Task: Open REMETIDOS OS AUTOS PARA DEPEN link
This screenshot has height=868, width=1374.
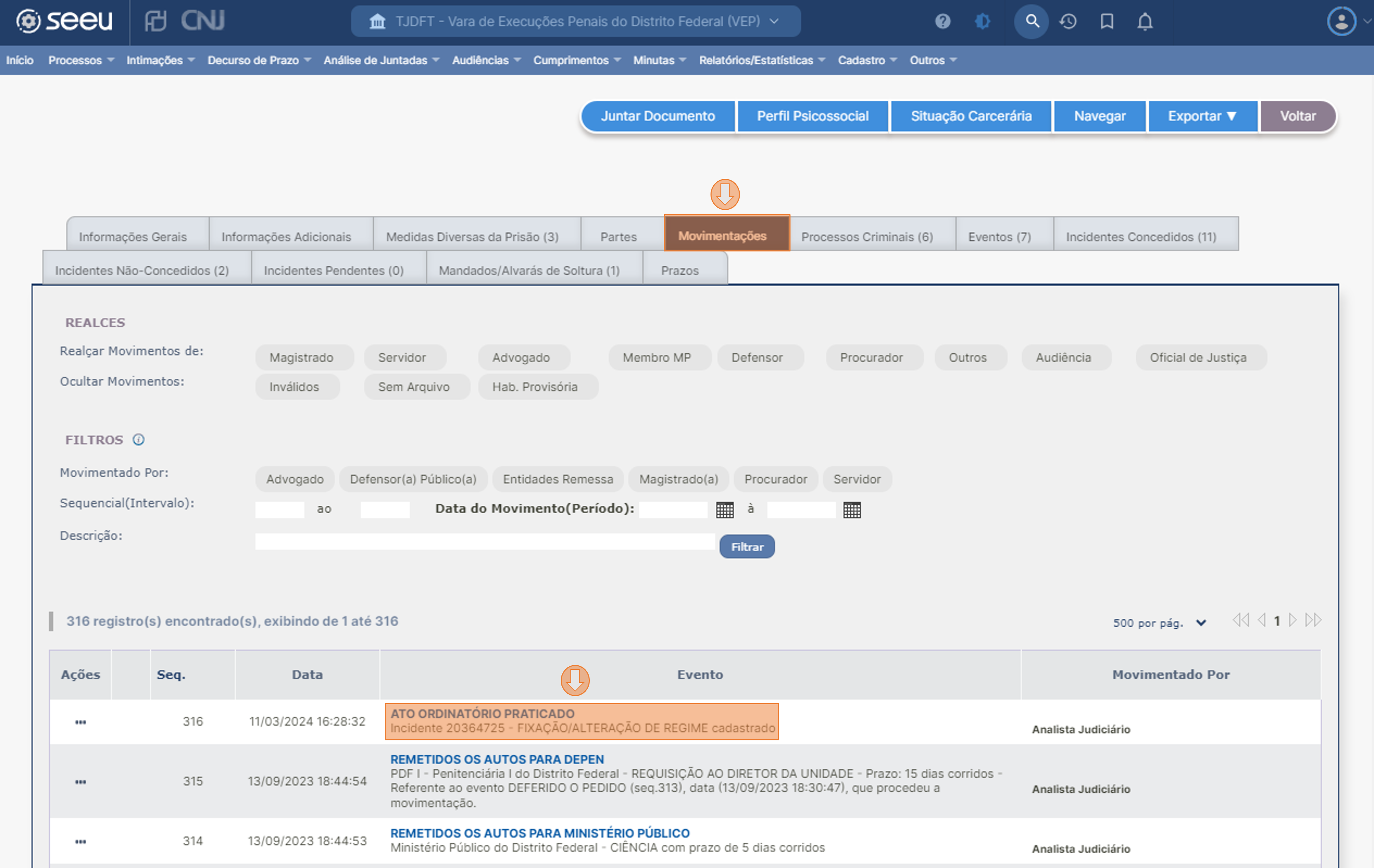Action: [x=496, y=759]
